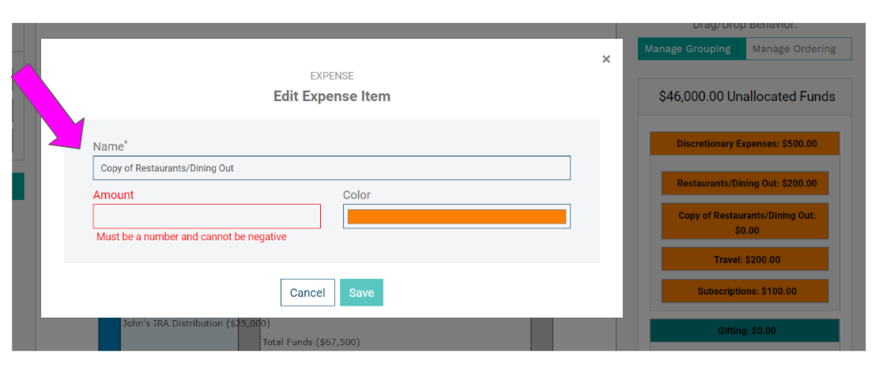Open the orange Color picker swatch

coord(457,216)
